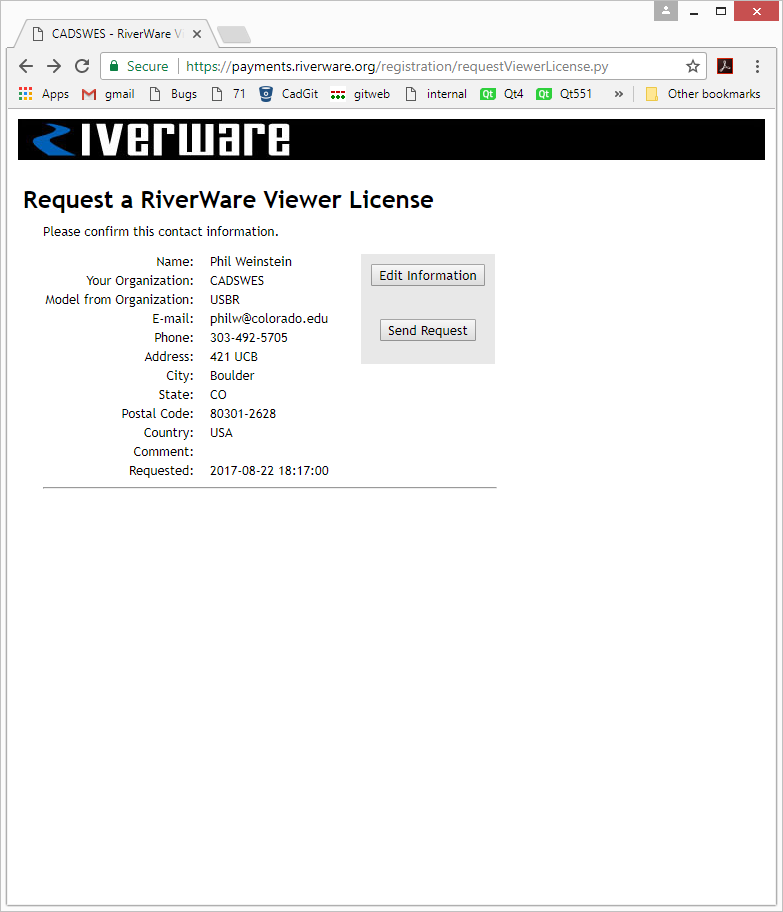Open the Qt4 bookmark
Viewport: 783px width, 912px height.
501,94
